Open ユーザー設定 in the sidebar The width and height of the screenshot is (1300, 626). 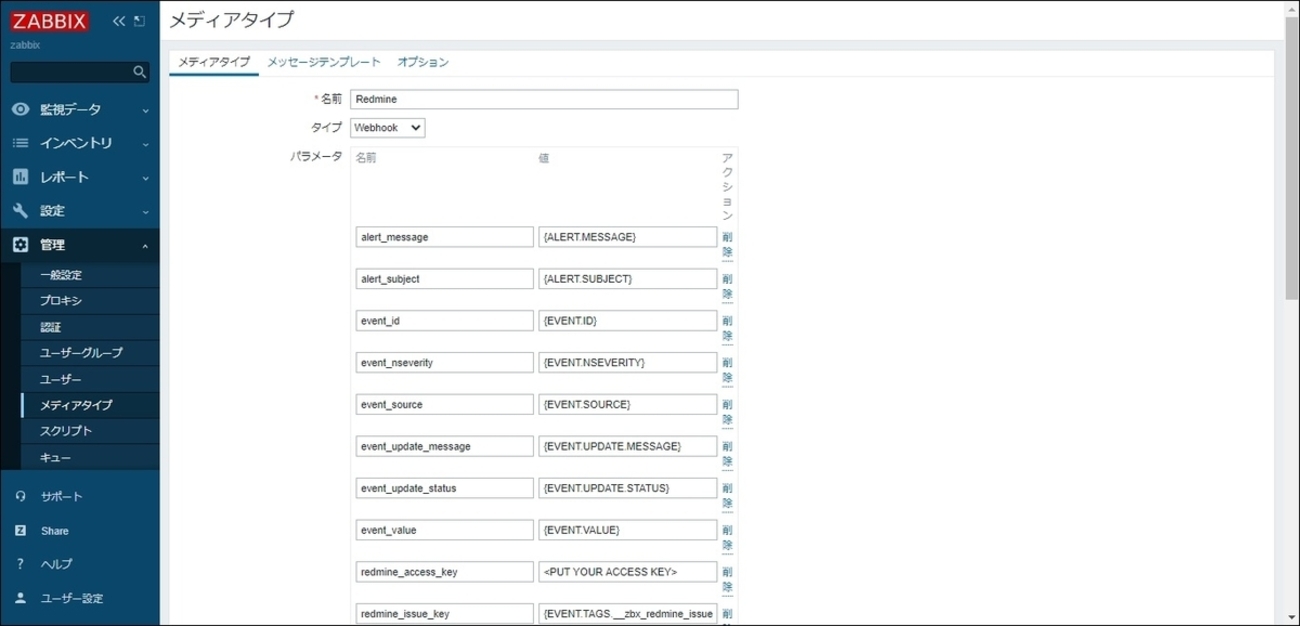point(72,598)
